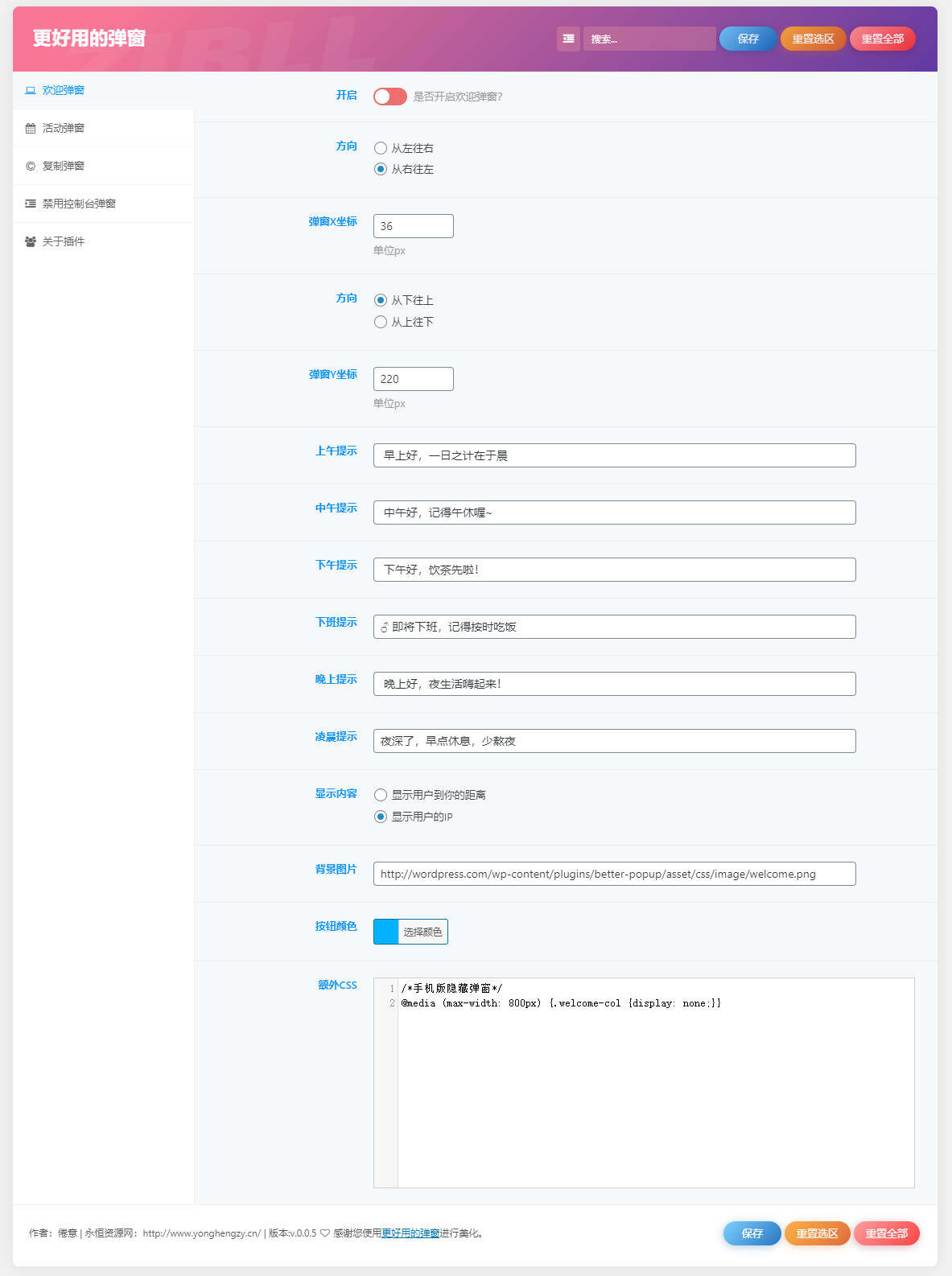The height and width of the screenshot is (1276, 952).
Task: Click the 弹窗X坐标 input field
Action: [x=414, y=226]
